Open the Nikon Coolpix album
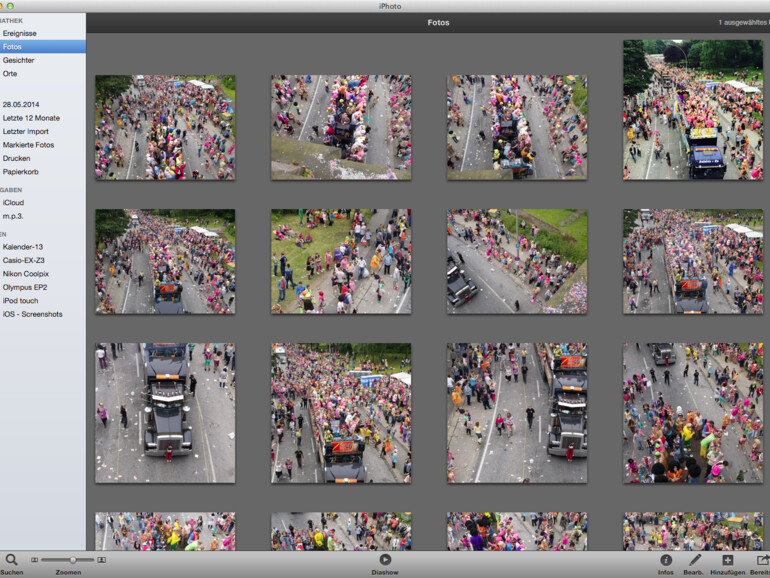Viewport: 770px width, 578px height. 26,274
